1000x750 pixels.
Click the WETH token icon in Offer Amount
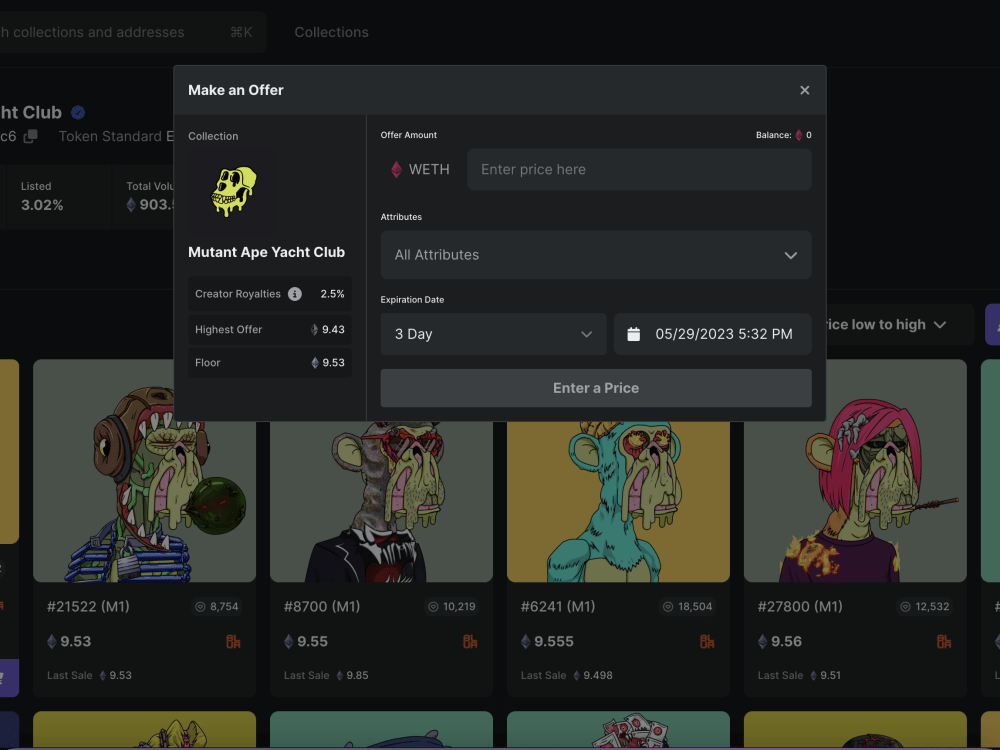click(x=396, y=169)
